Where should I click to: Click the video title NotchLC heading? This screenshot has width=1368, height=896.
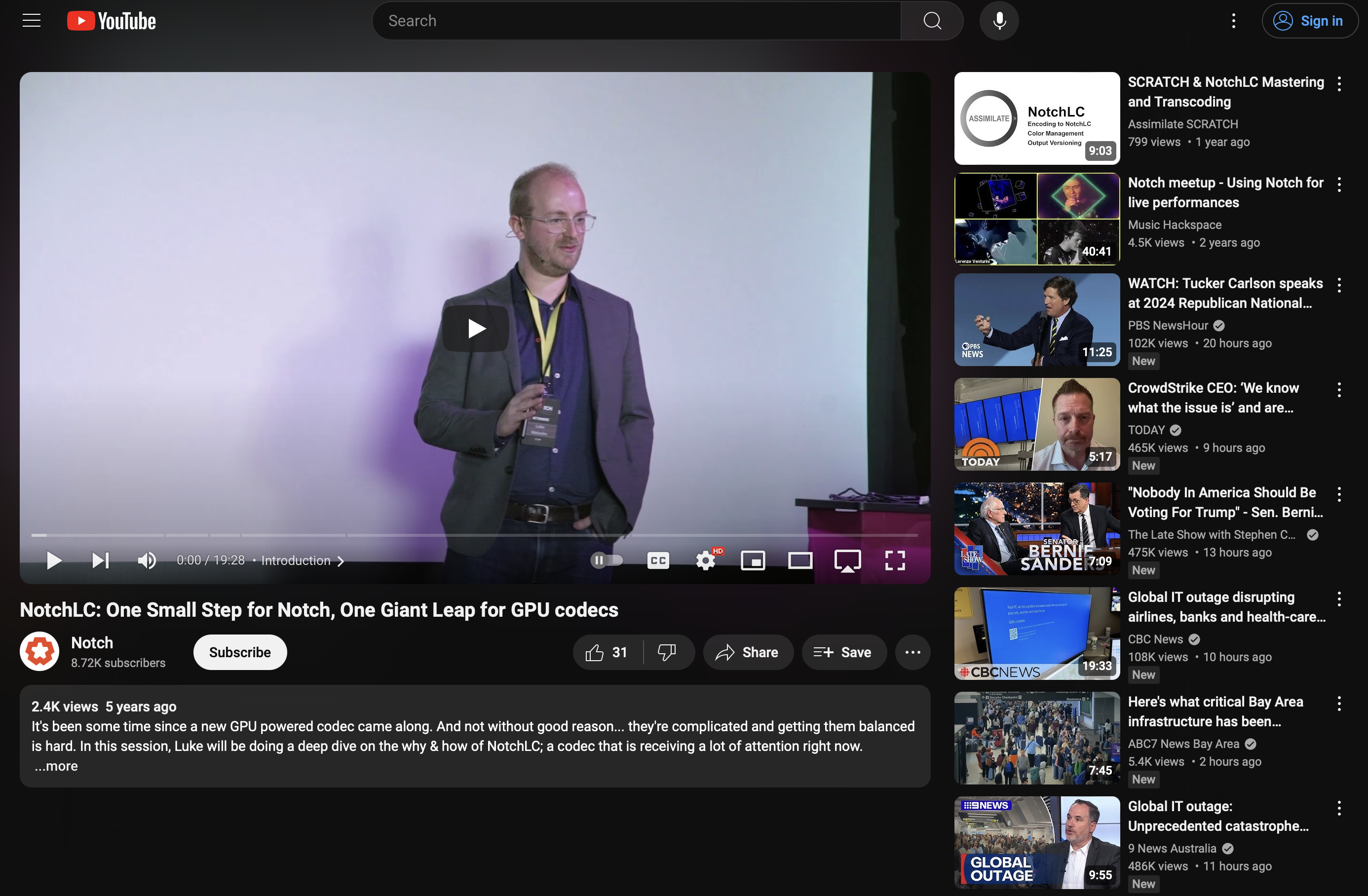[319, 609]
